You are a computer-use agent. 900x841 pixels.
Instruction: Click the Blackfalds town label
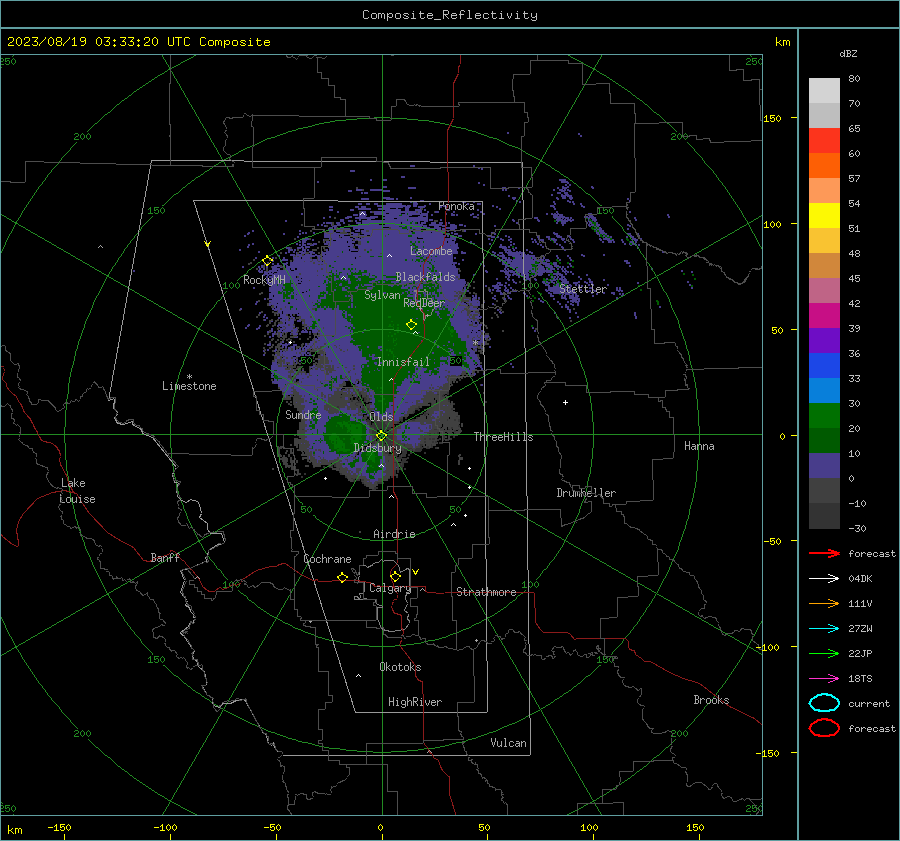pyautogui.click(x=425, y=277)
